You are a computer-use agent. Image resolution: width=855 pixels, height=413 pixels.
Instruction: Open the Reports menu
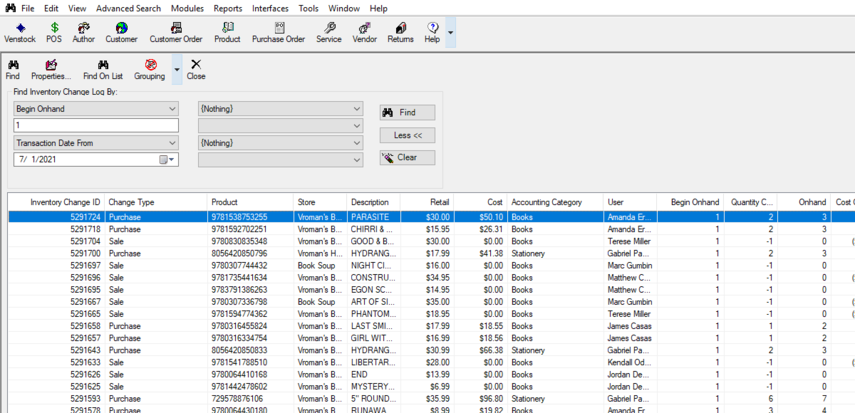point(228,8)
